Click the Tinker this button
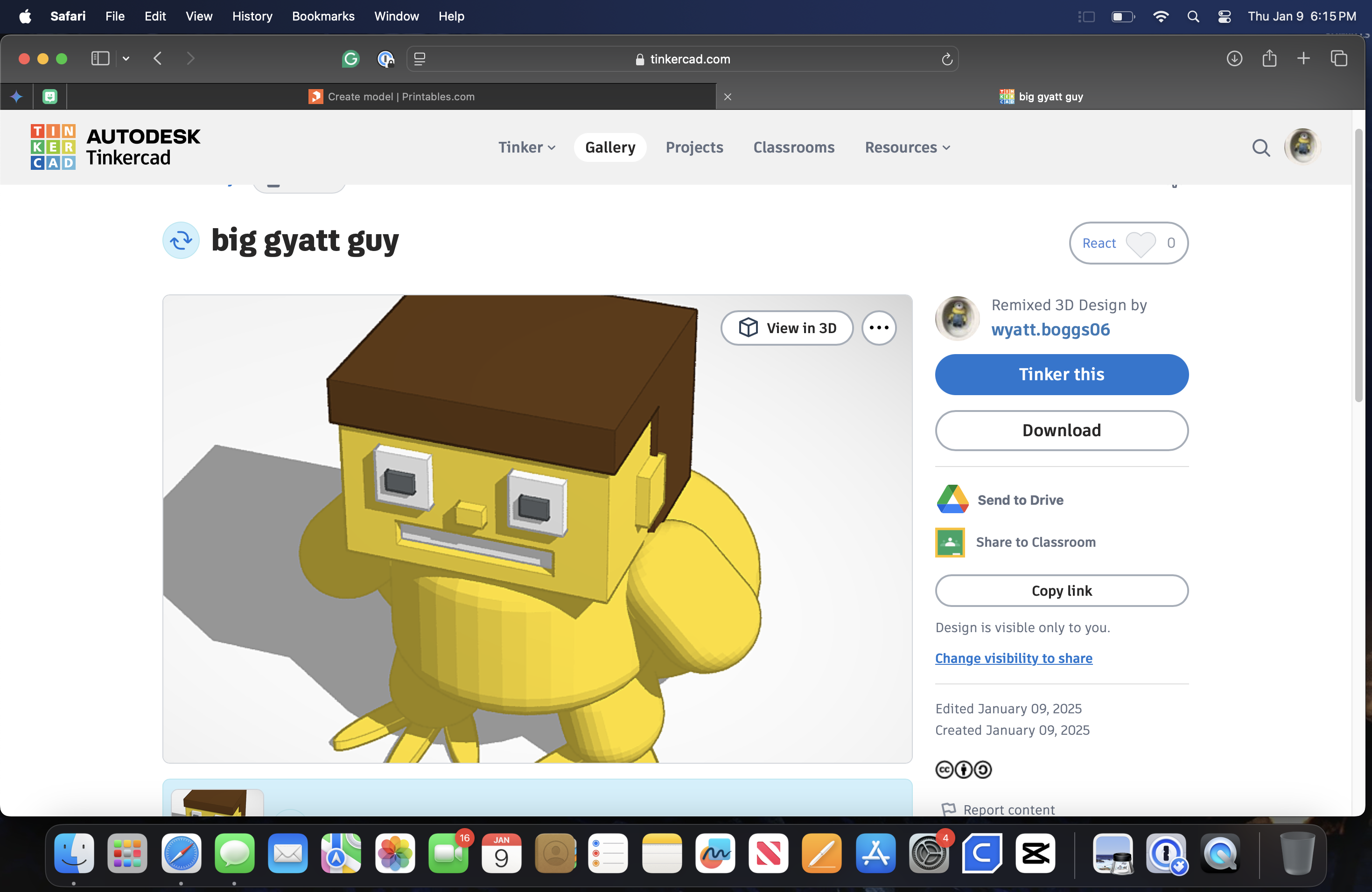 [x=1061, y=375]
